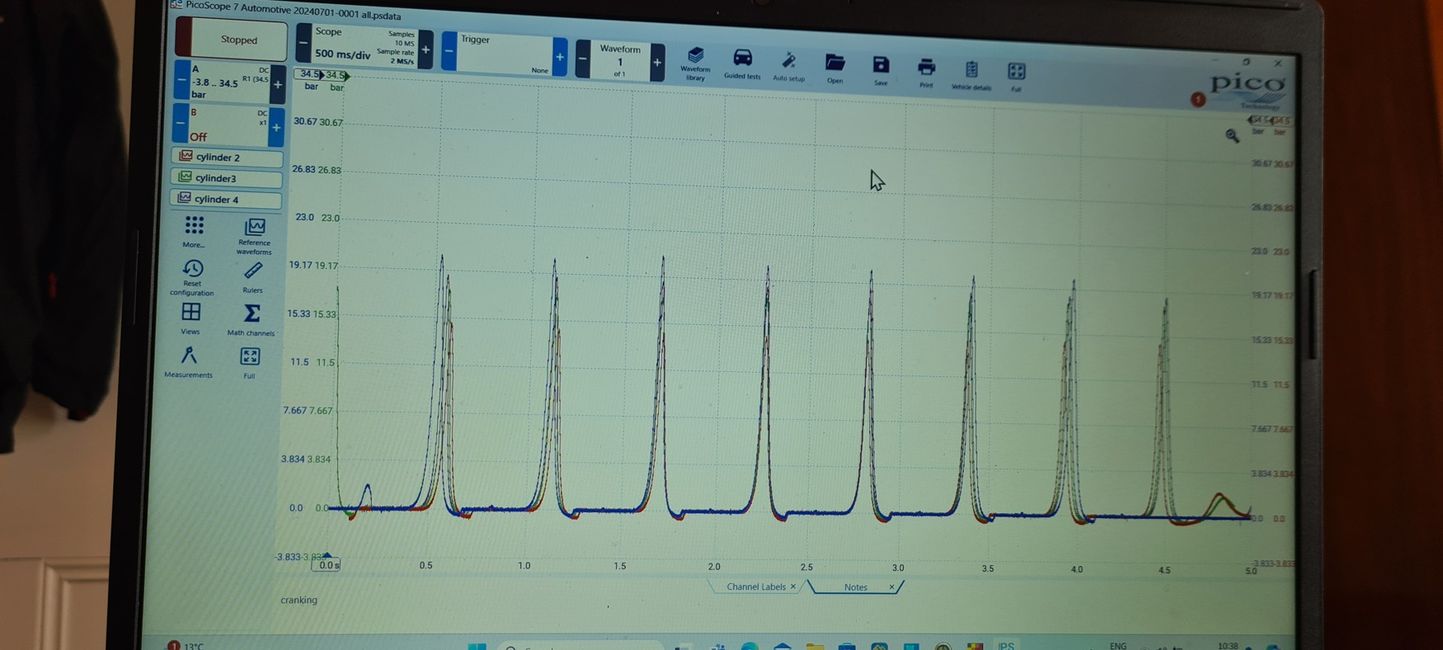Increase Channel A range with plus
The width and height of the screenshot is (1443, 650).
coord(278,85)
